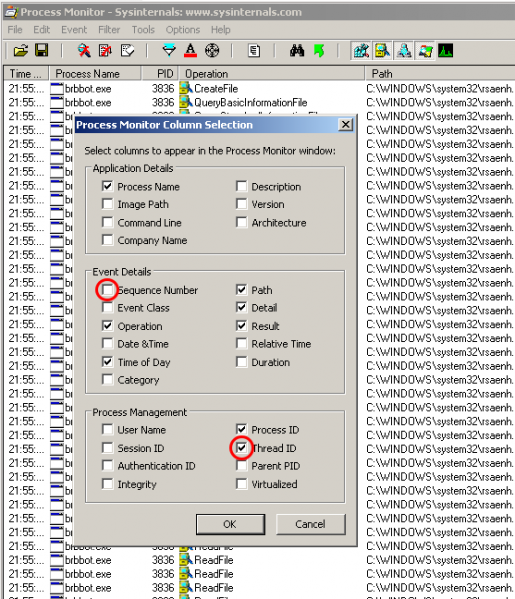515x599 pixels.
Task: Uncheck the Process ID checkbox
Action: pyautogui.click(x=241, y=429)
